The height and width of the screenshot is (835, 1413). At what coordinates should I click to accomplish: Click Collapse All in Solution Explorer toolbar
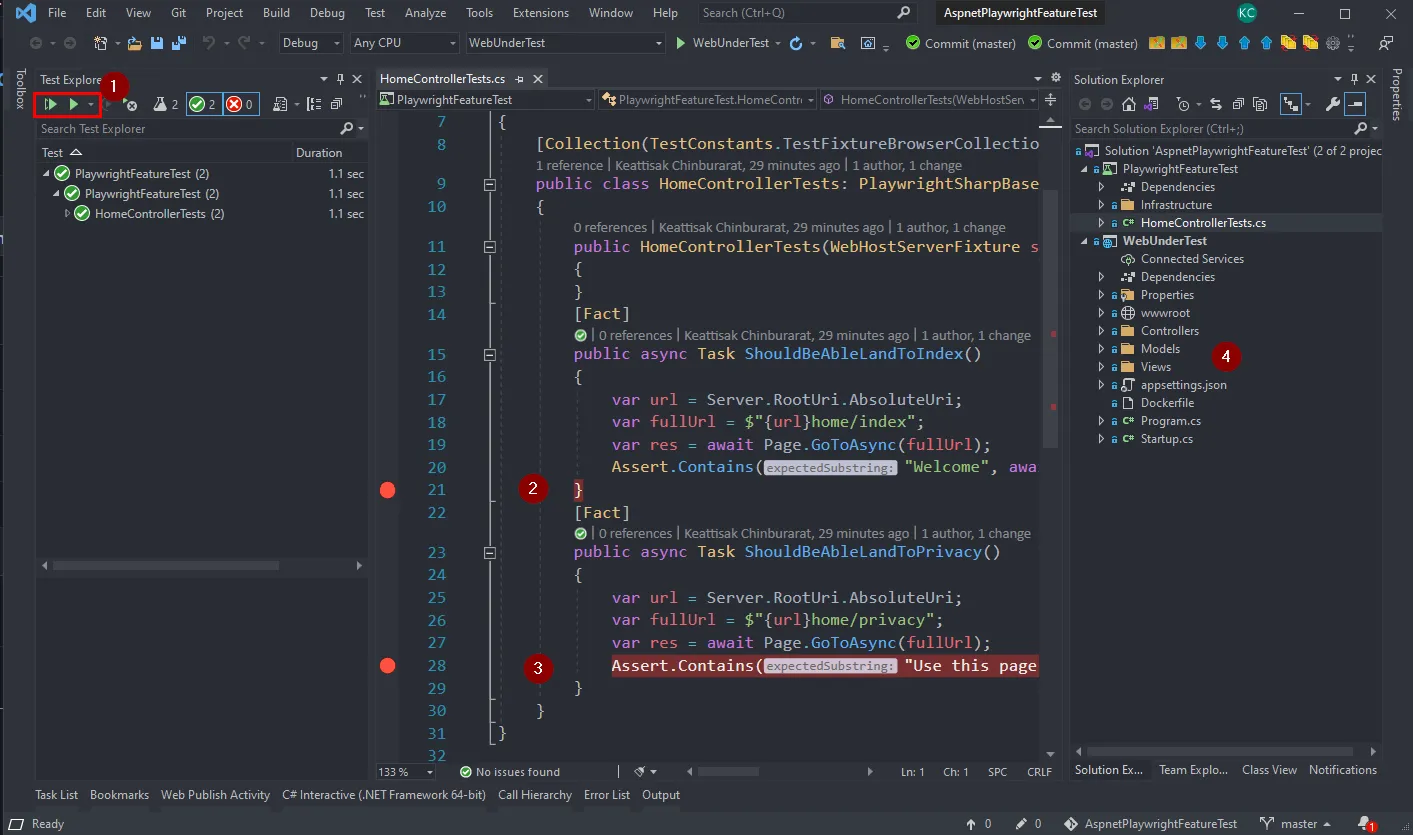point(1238,104)
